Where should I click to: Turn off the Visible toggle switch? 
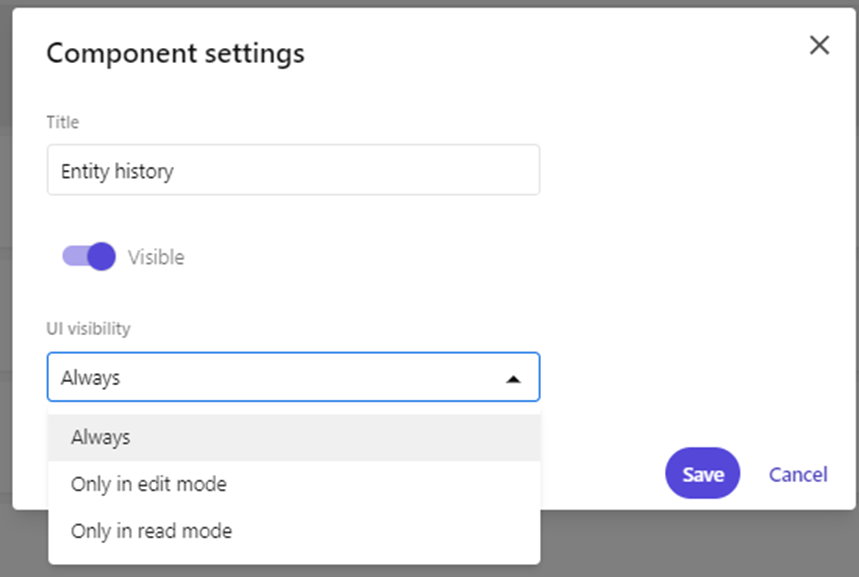pyautogui.click(x=89, y=257)
